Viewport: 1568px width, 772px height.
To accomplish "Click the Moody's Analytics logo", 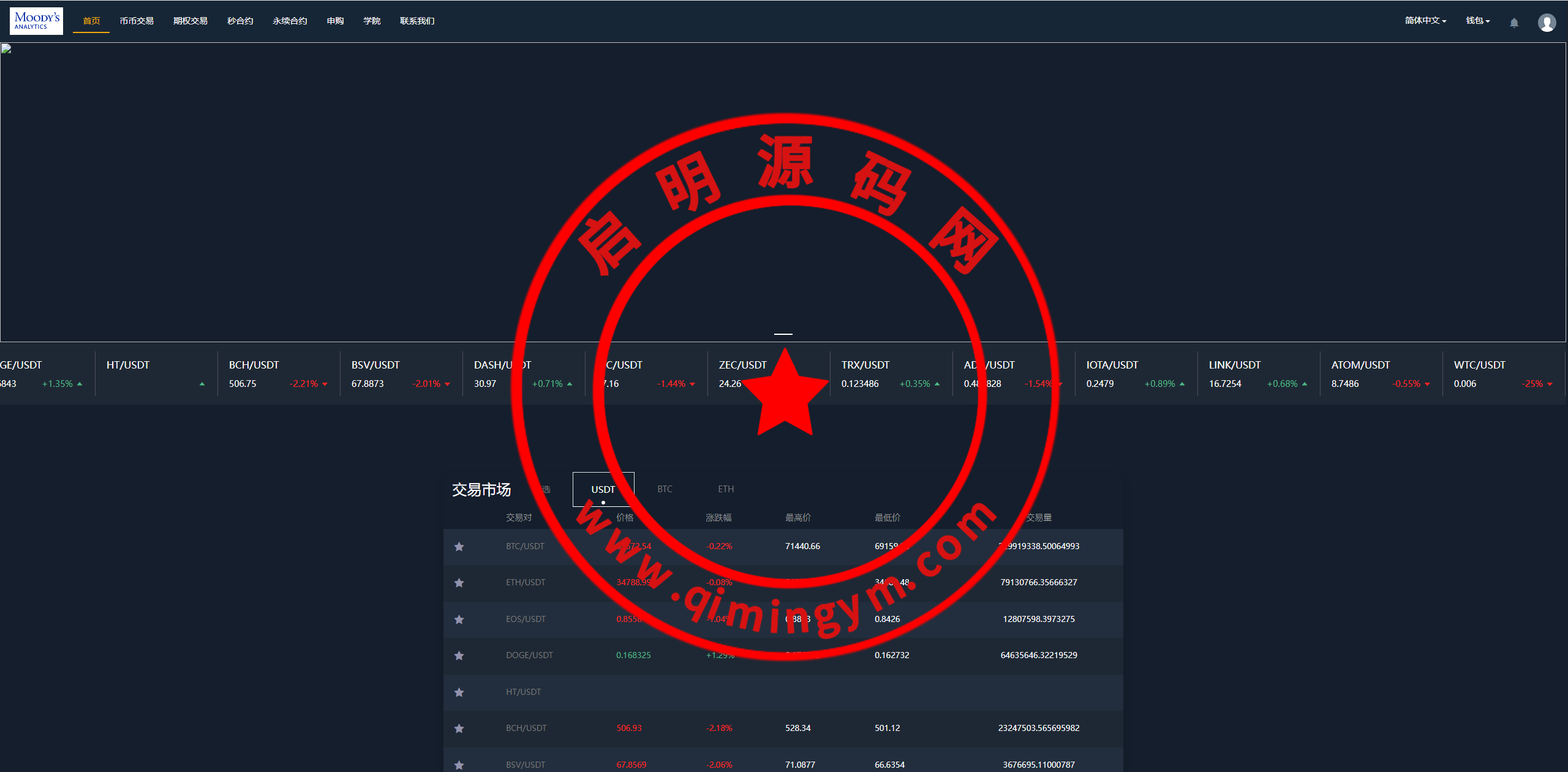I will (36, 21).
